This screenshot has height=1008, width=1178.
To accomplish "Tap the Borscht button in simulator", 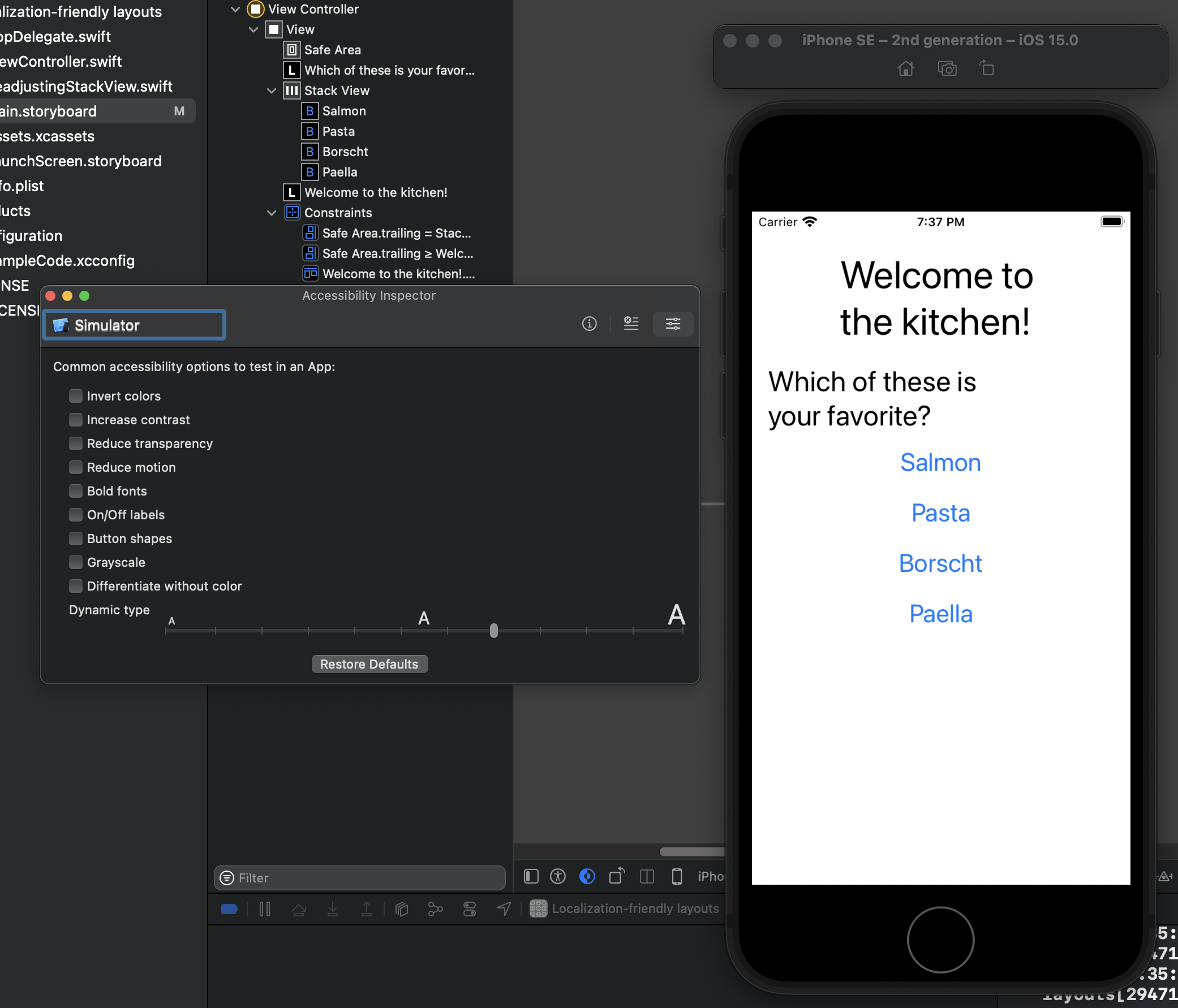I will [x=940, y=564].
